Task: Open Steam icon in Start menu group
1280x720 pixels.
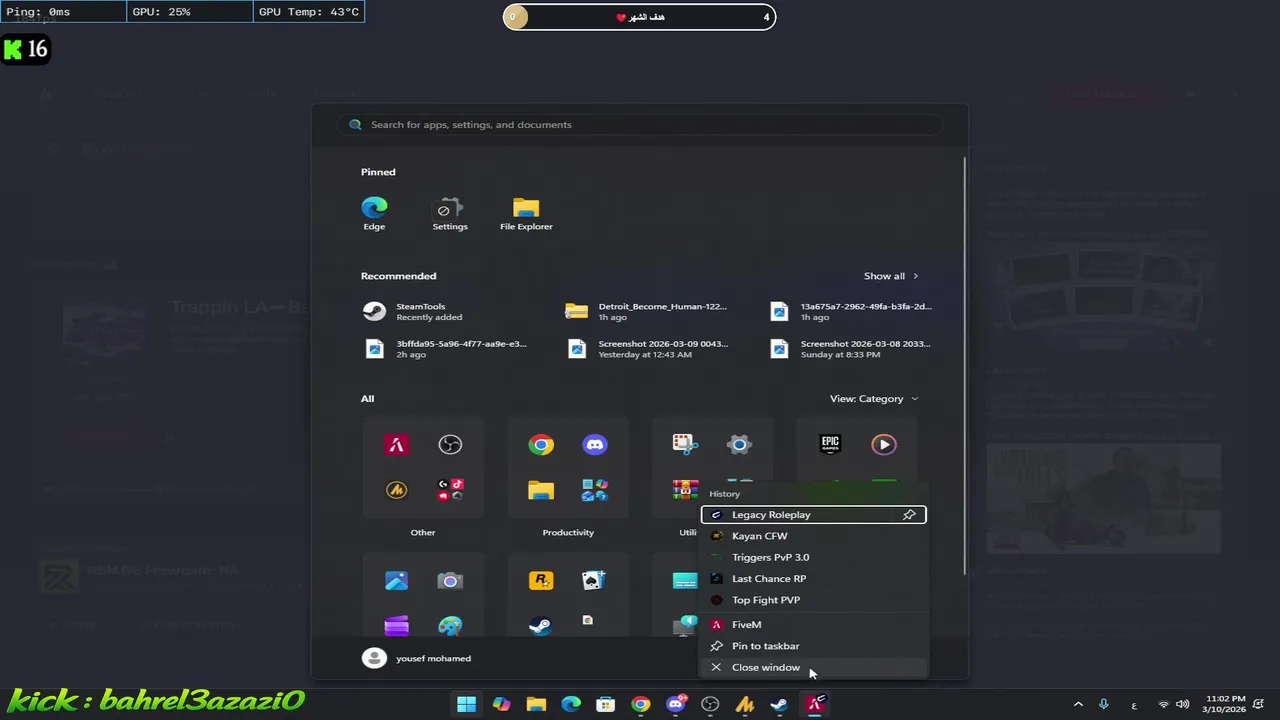Action: [541, 626]
